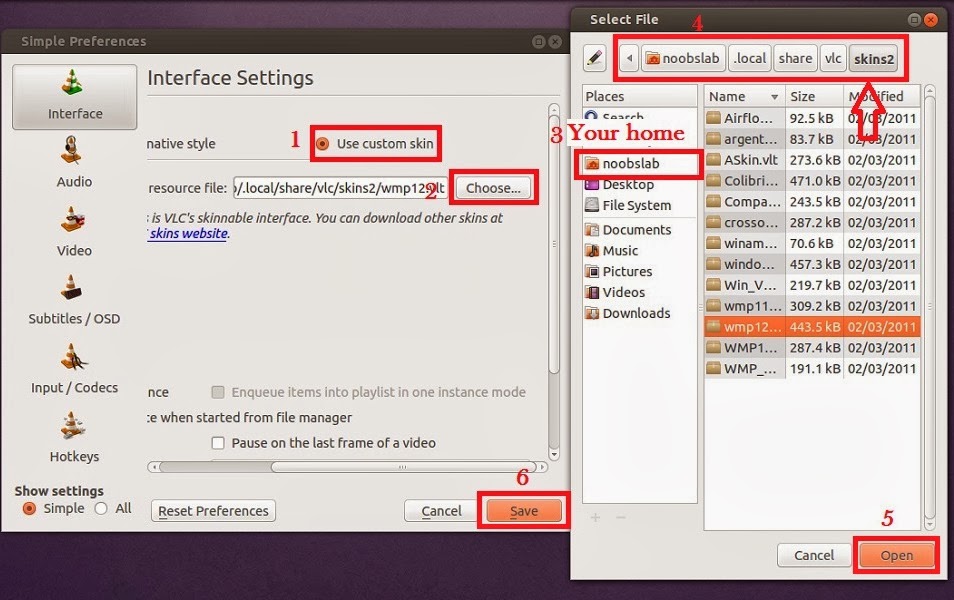Open the Input / Codecs preferences category
Image resolution: width=954 pixels, height=600 pixels.
(x=74, y=369)
